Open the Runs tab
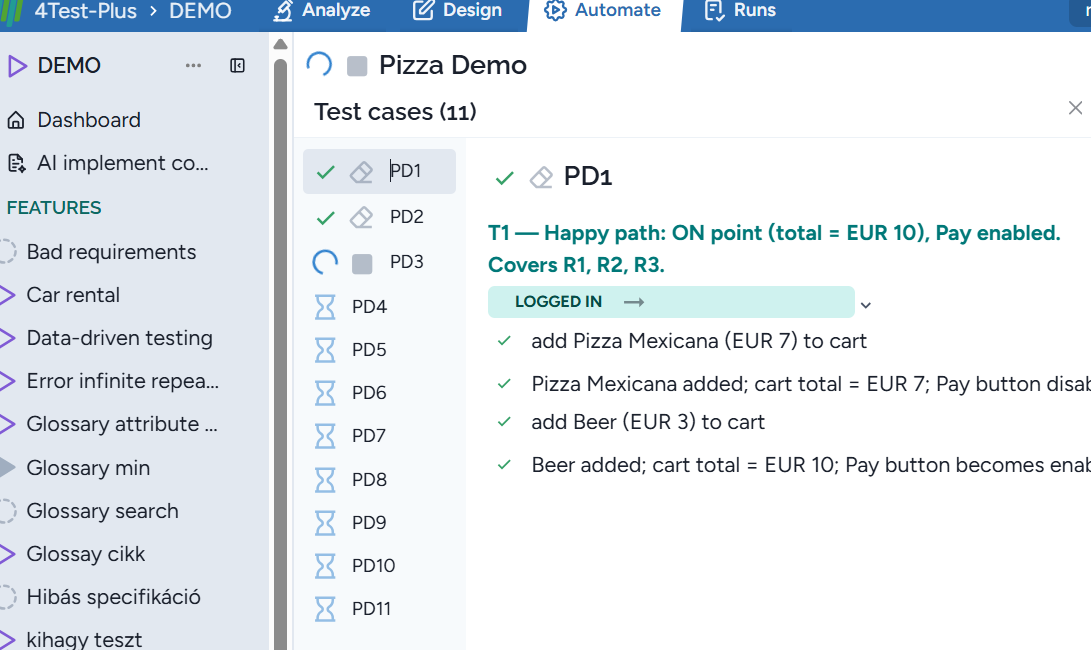Screen dimensions: 1091x650 [740, 10]
